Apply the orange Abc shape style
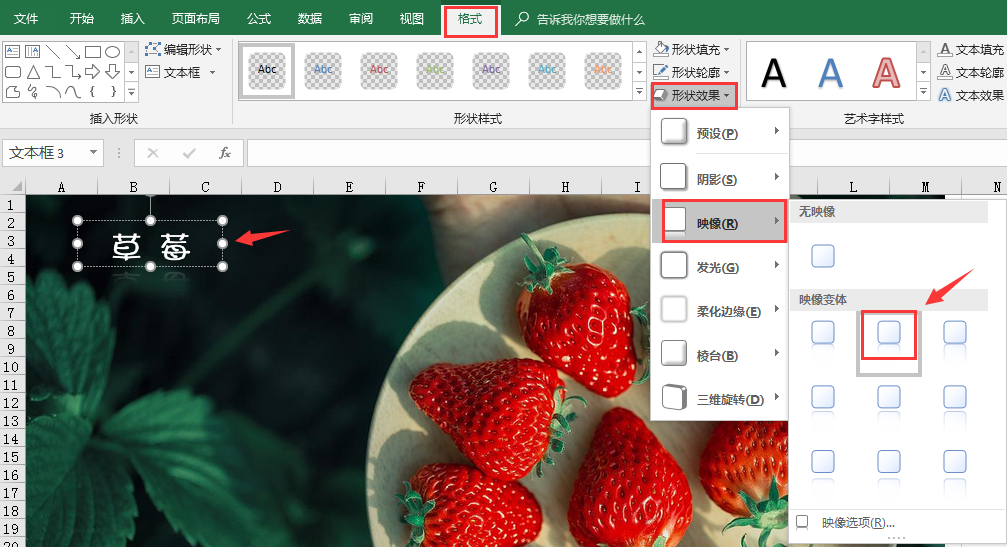The height and width of the screenshot is (547, 1007). [602, 71]
